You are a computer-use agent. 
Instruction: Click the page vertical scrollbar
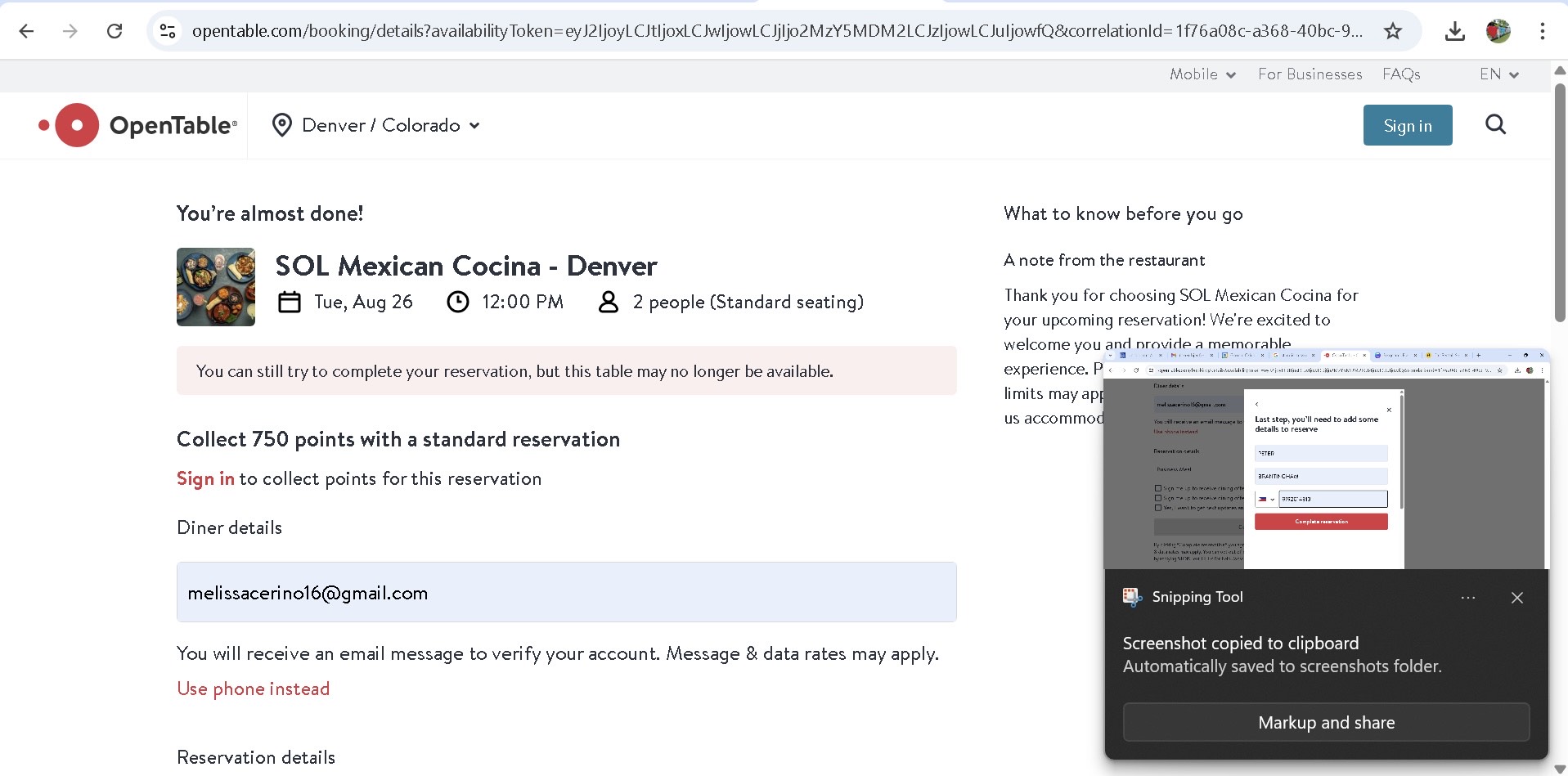pyautogui.click(x=1560, y=202)
